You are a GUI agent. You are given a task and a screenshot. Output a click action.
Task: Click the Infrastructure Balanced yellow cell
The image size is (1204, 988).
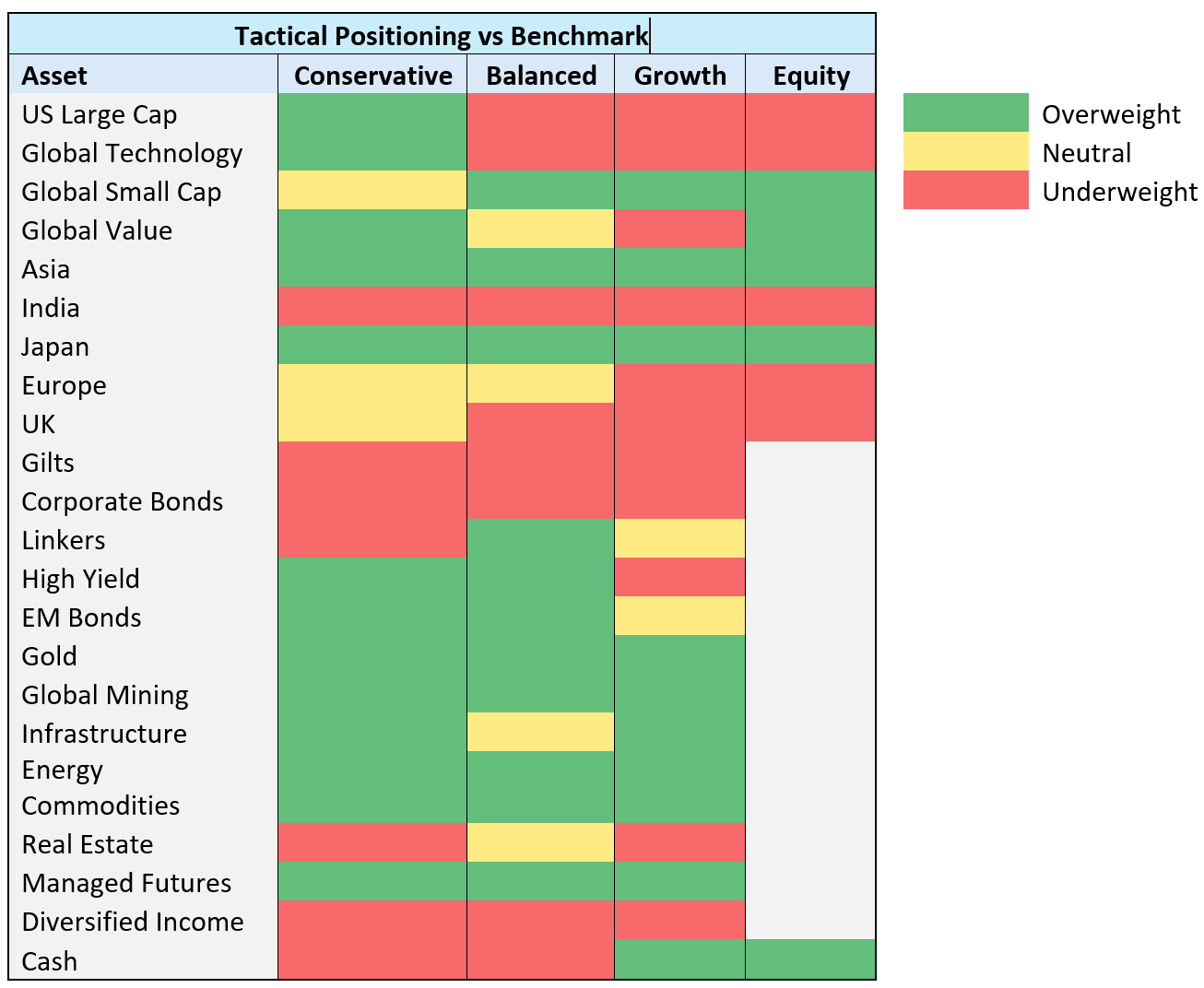(x=540, y=732)
